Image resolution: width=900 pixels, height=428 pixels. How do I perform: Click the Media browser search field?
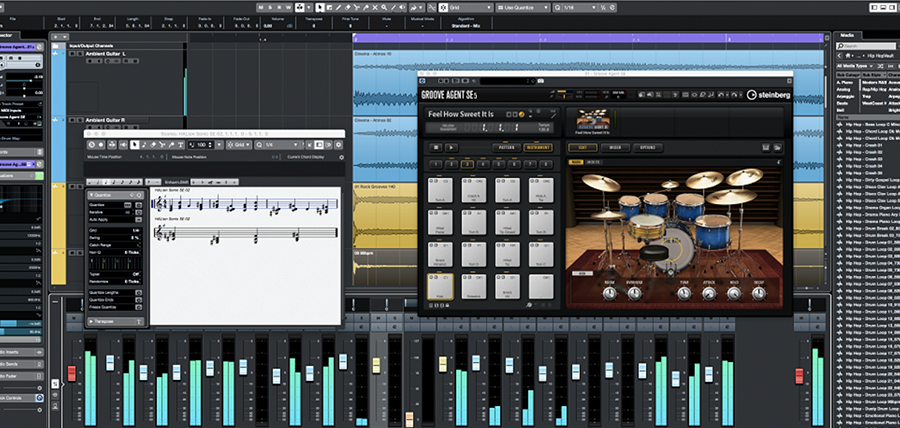(x=866, y=46)
